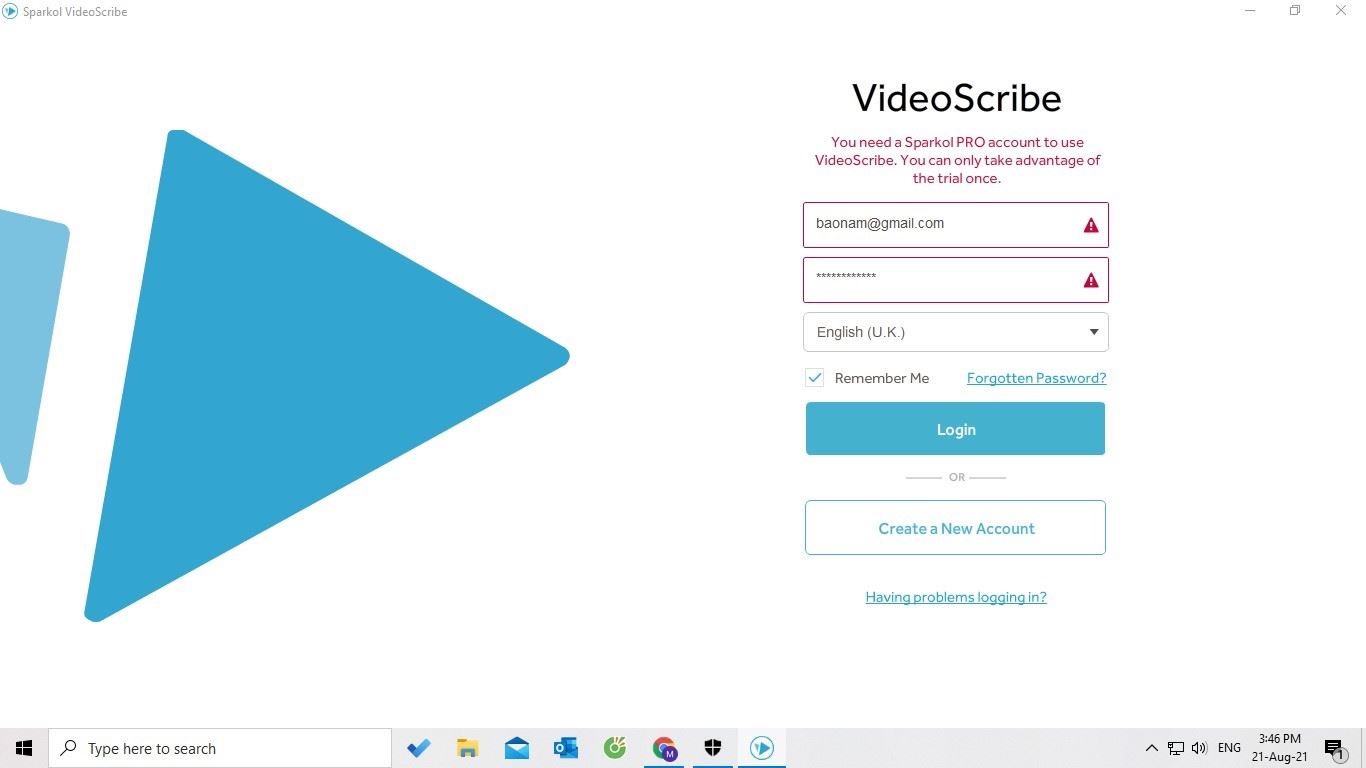Viewport: 1366px width, 768px height.
Task: Click the warning icon beside the email field
Action: [x=1090, y=224]
